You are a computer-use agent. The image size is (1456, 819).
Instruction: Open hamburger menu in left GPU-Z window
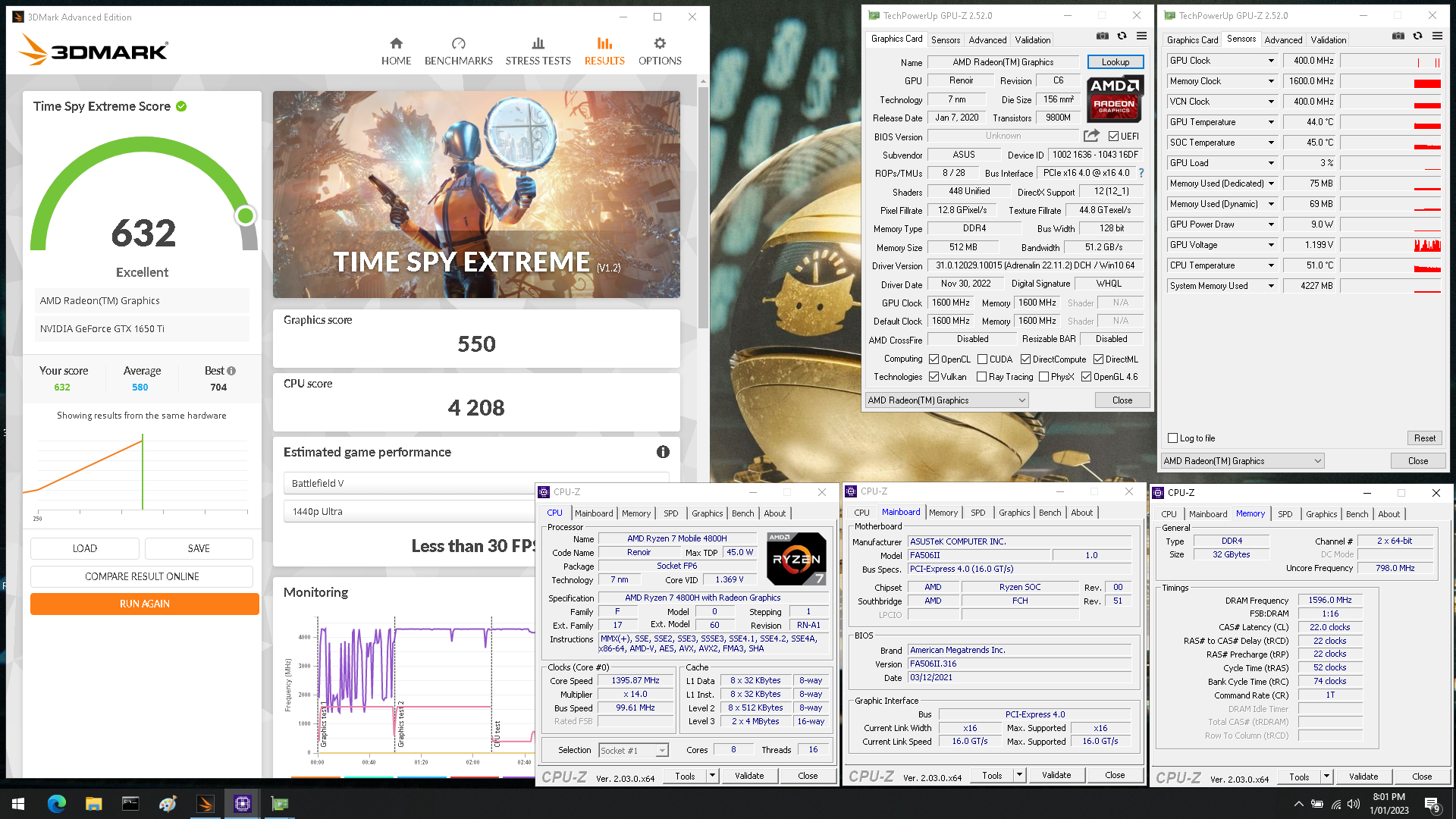tap(1141, 36)
